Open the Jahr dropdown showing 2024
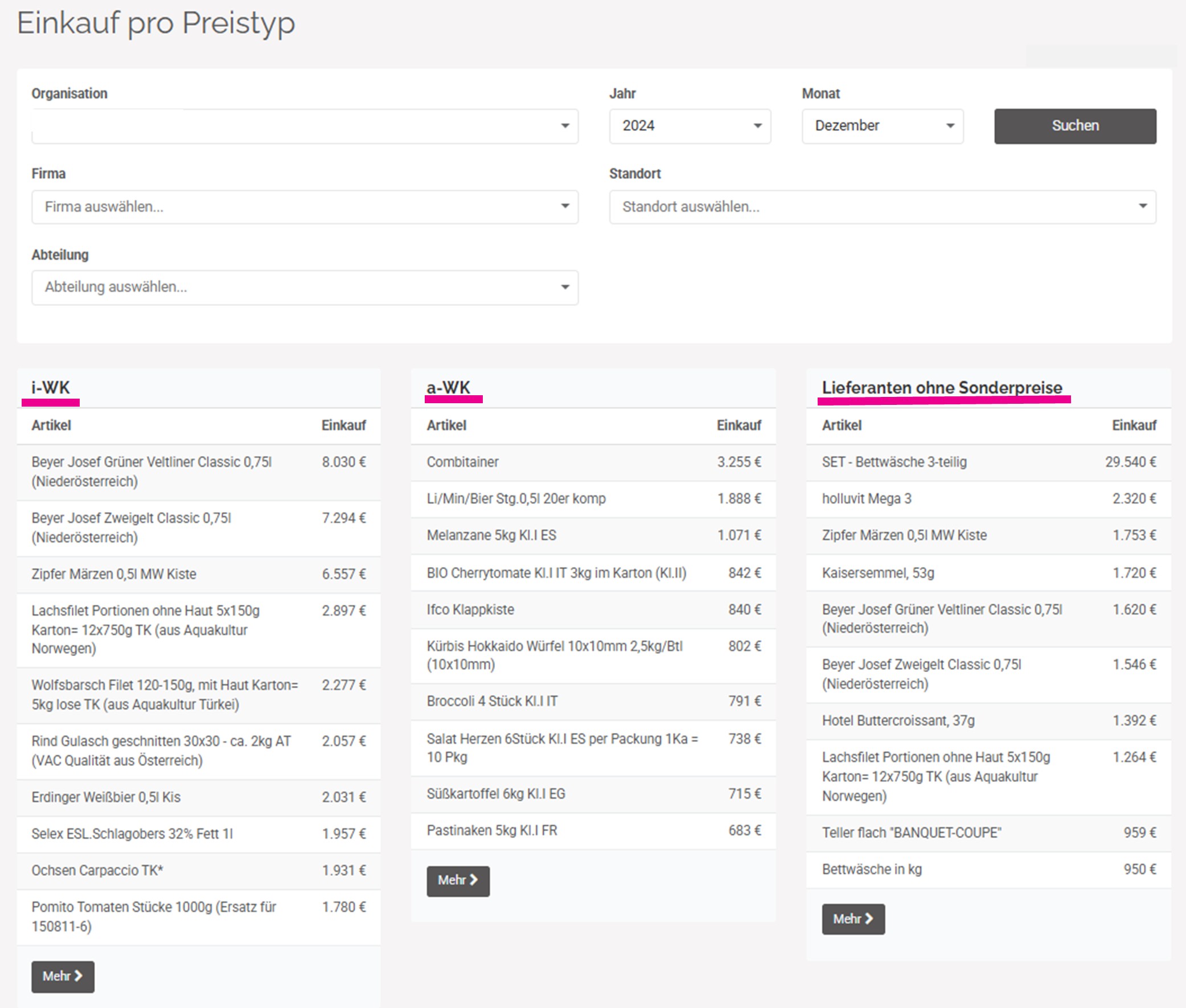1186x1008 pixels. point(690,126)
